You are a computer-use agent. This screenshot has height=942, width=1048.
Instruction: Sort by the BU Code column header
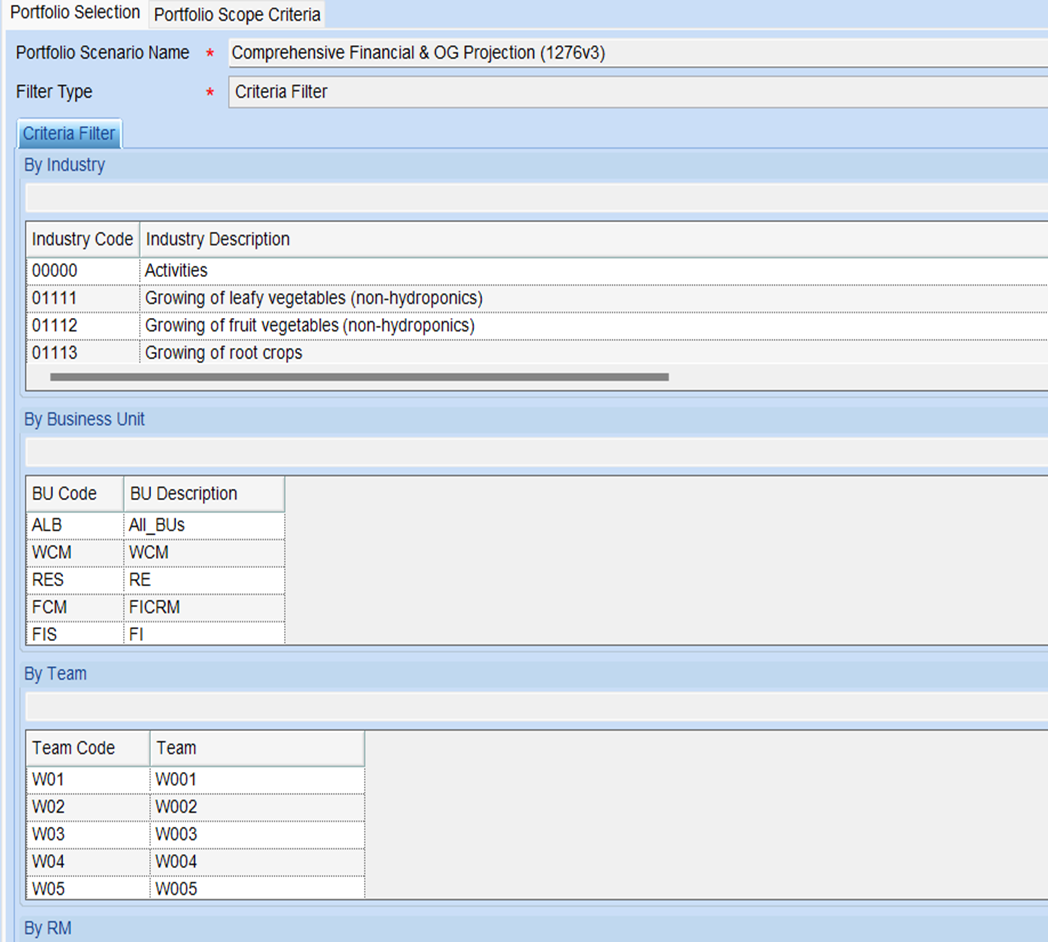pyautogui.click(x=65, y=493)
